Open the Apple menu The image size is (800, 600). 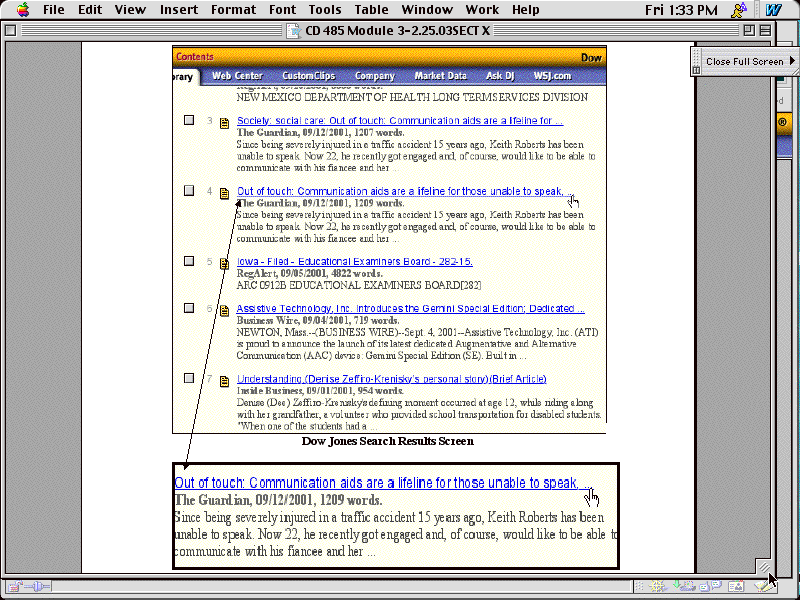23,10
